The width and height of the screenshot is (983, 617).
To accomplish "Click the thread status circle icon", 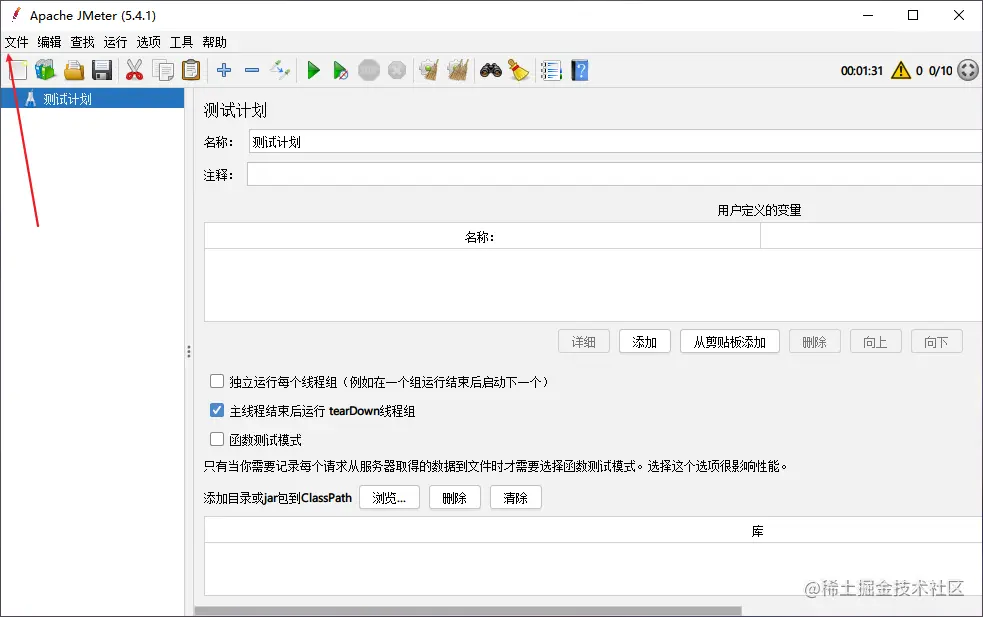I will point(968,70).
